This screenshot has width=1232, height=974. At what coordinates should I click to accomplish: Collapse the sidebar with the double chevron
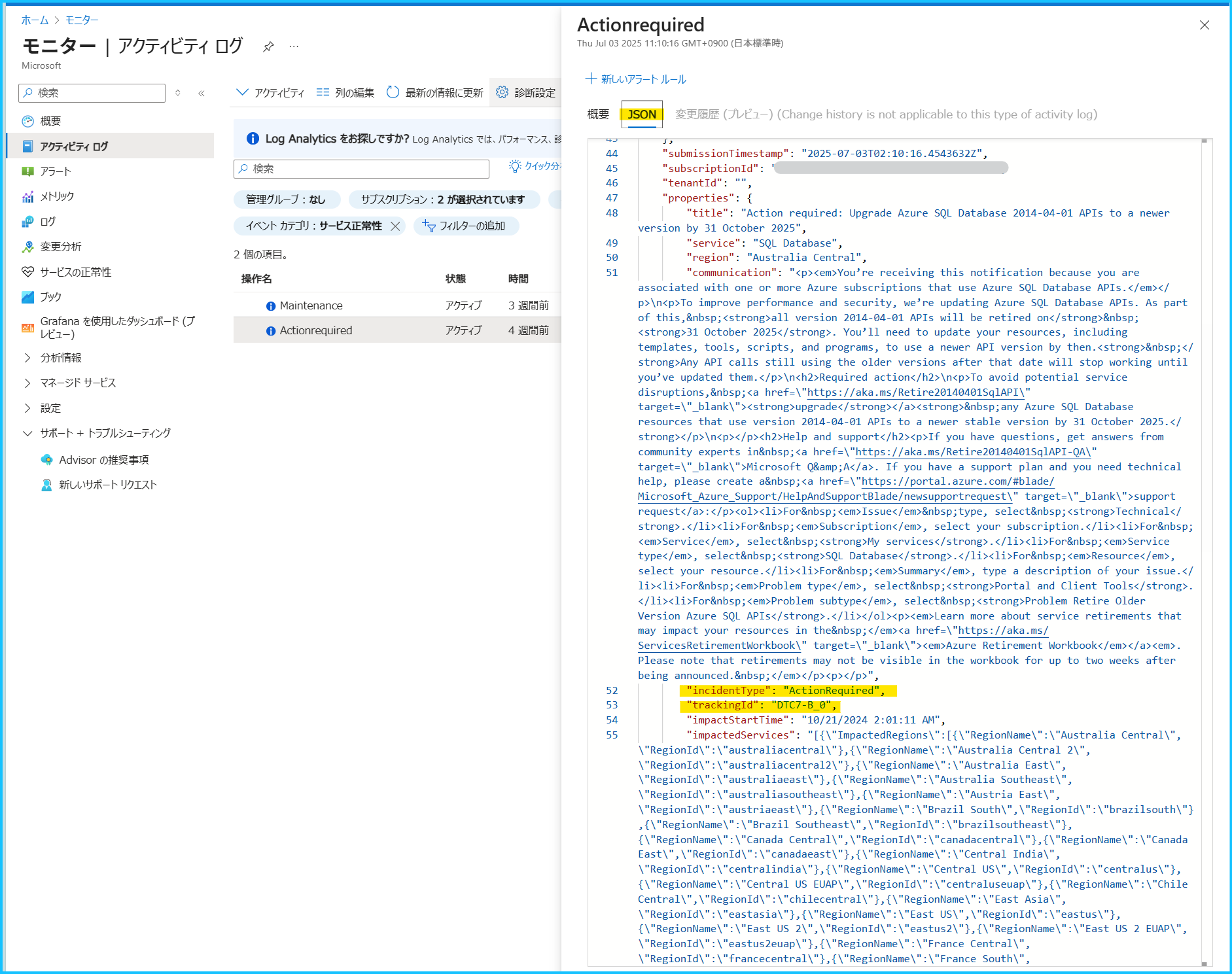click(202, 94)
